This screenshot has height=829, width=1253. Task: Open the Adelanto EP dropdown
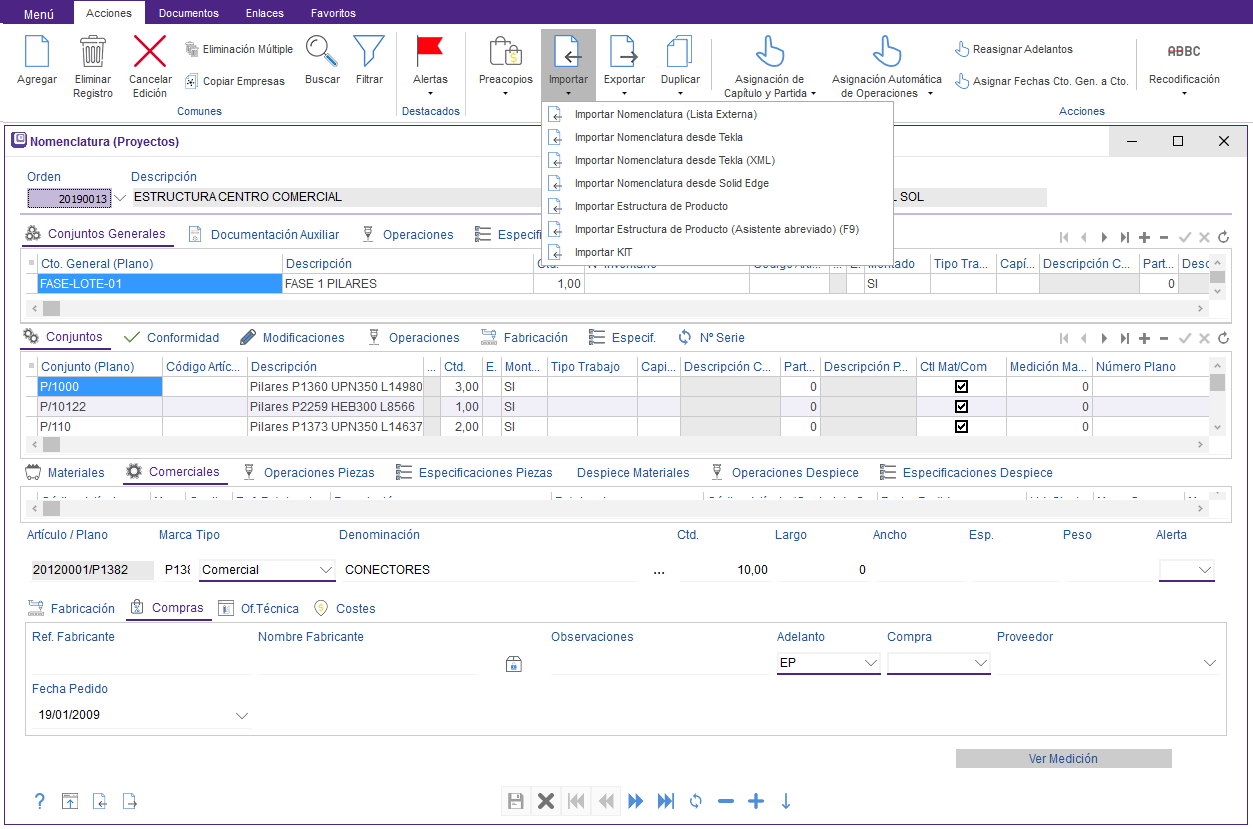coord(868,663)
